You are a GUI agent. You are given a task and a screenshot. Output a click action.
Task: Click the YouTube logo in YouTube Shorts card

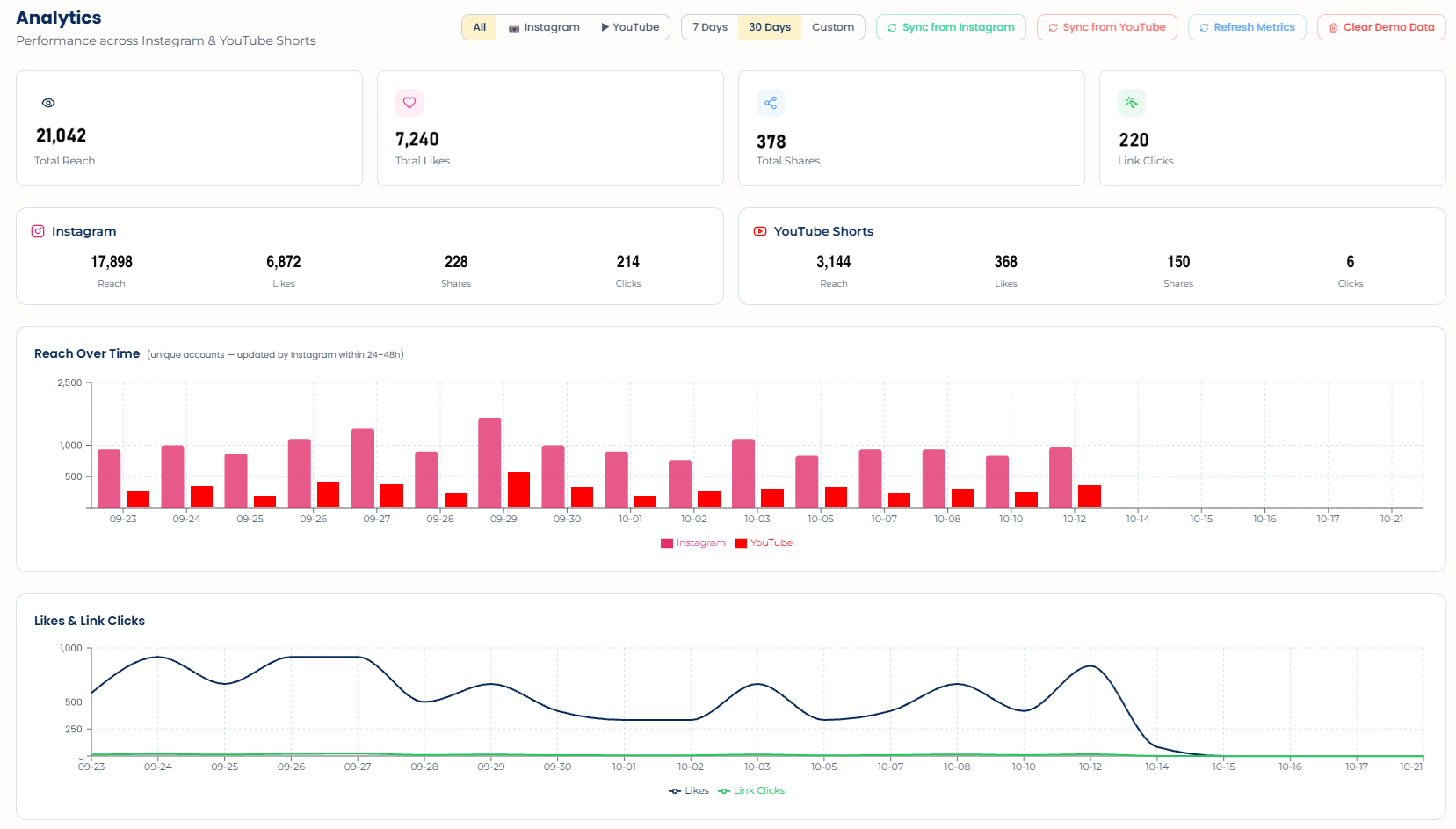pos(760,231)
